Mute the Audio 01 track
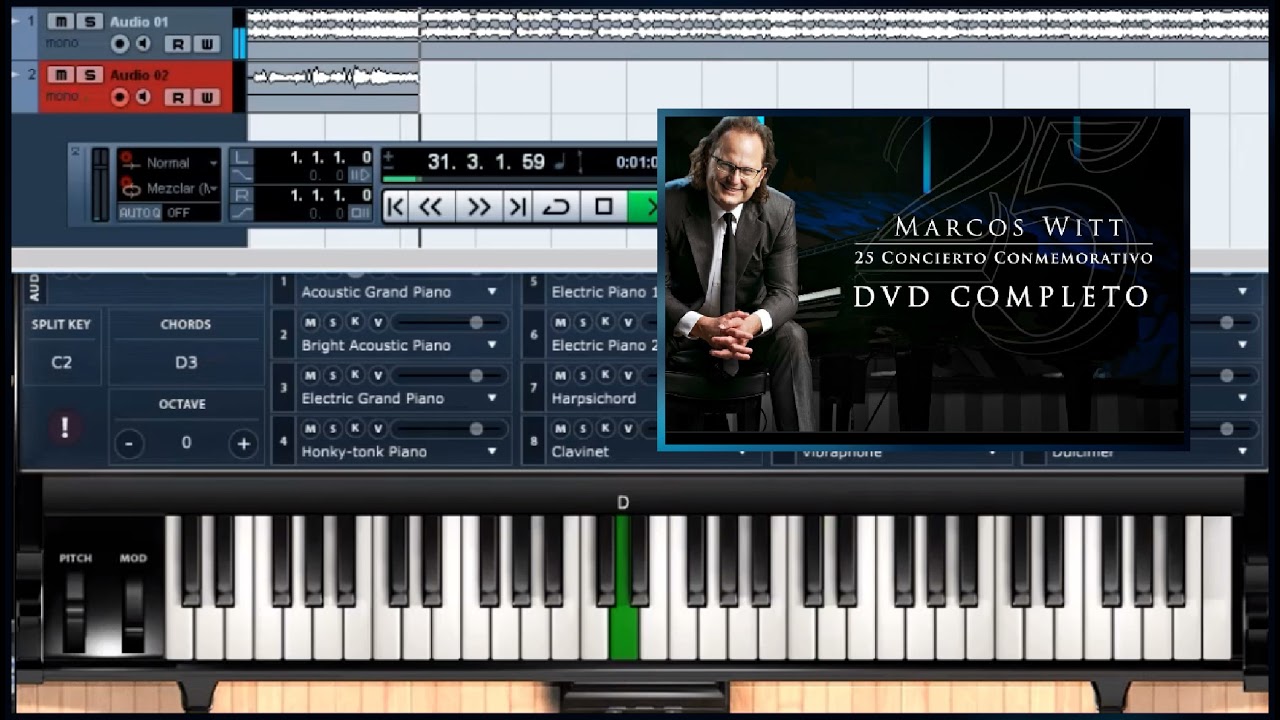 point(60,21)
